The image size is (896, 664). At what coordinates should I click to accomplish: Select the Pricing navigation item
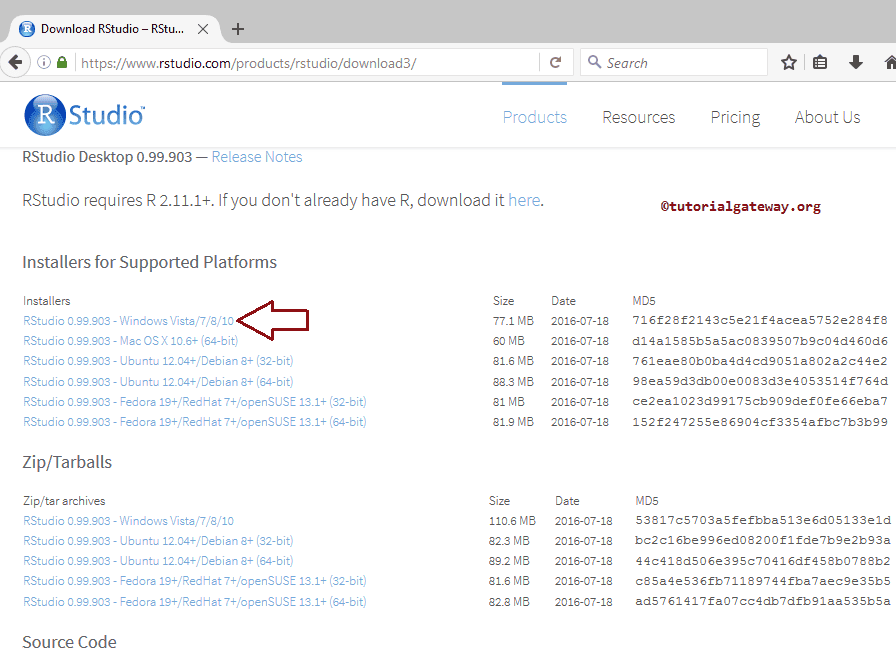pyautogui.click(x=735, y=117)
